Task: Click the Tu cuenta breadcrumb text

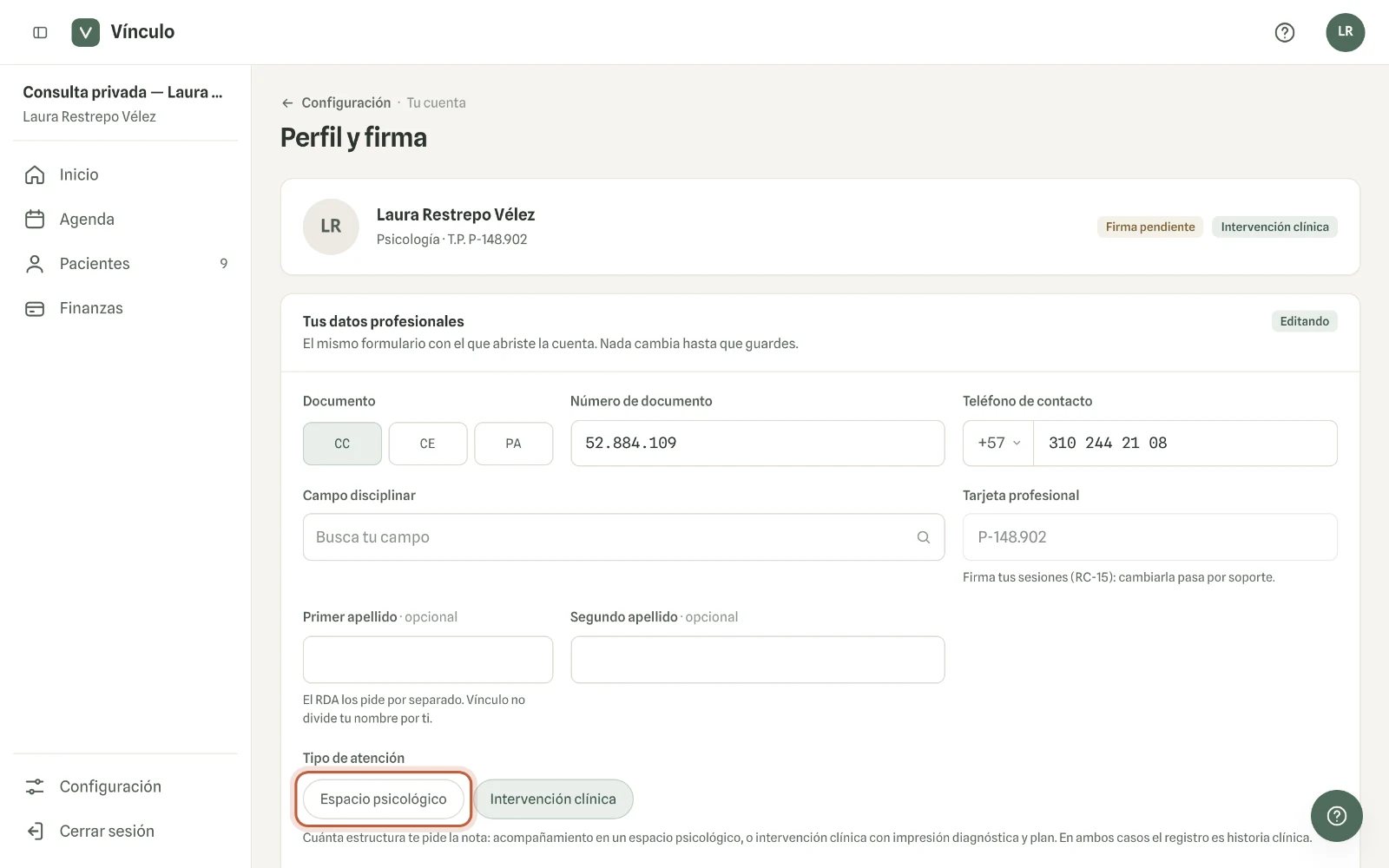Action: [x=437, y=102]
